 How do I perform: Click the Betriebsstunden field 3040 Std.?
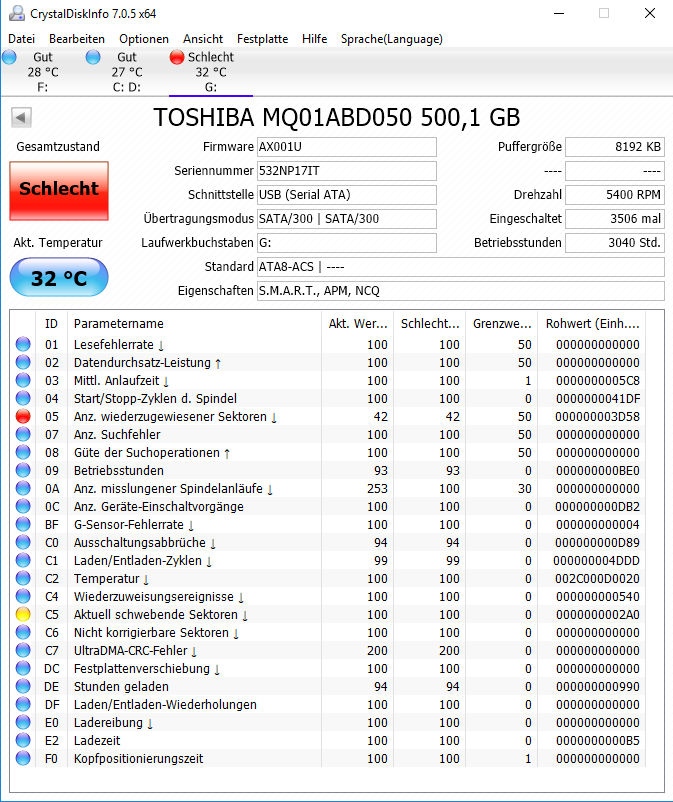[615, 243]
